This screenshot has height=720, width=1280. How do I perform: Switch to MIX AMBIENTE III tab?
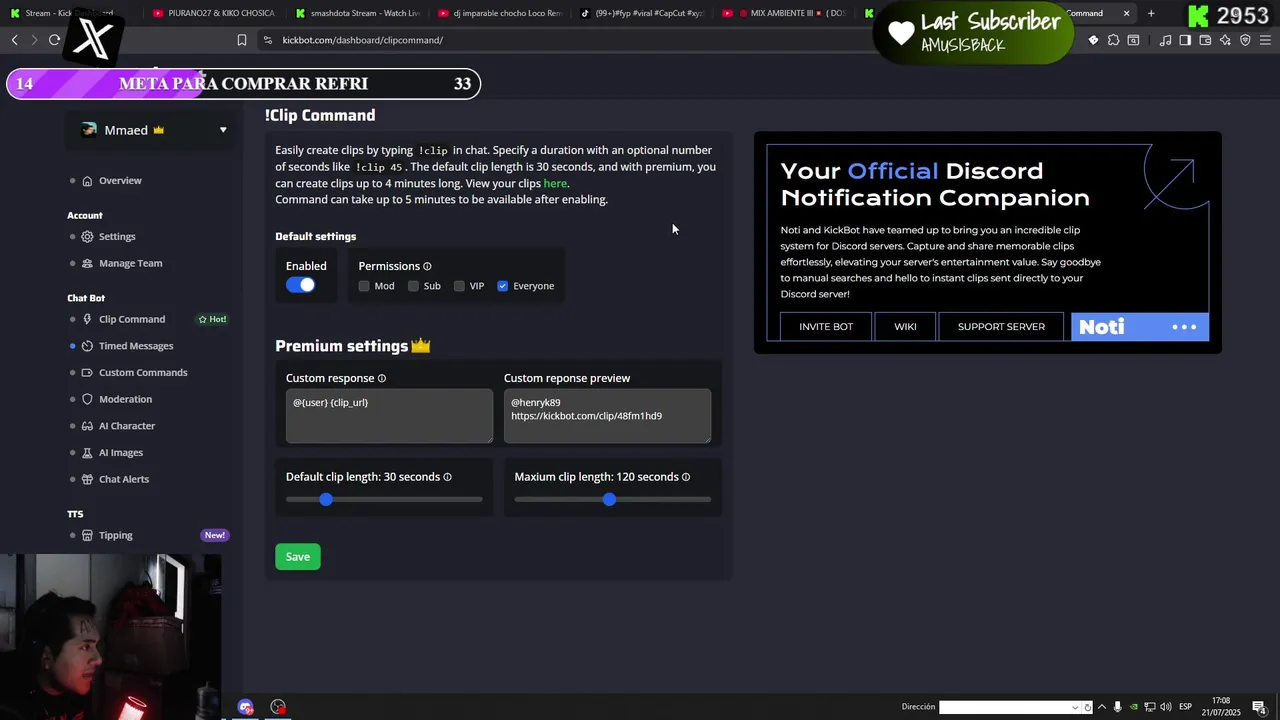[785, 13]
